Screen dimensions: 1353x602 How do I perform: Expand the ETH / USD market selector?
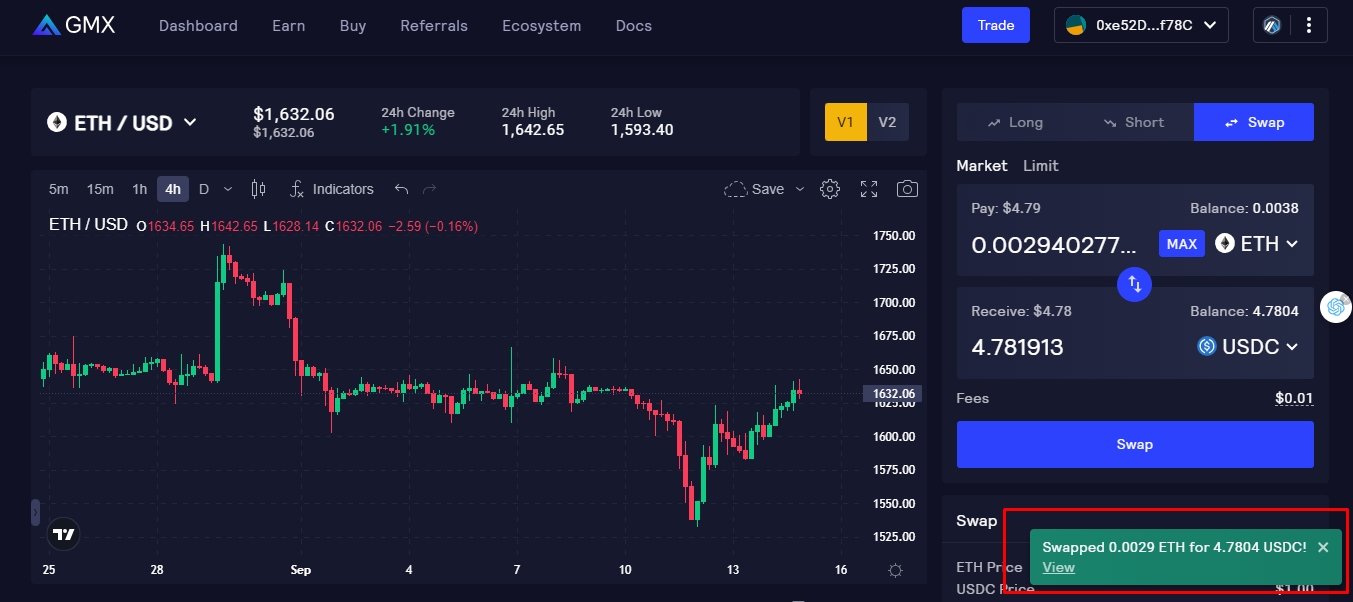pyautogui.click(x=122, y=123)
